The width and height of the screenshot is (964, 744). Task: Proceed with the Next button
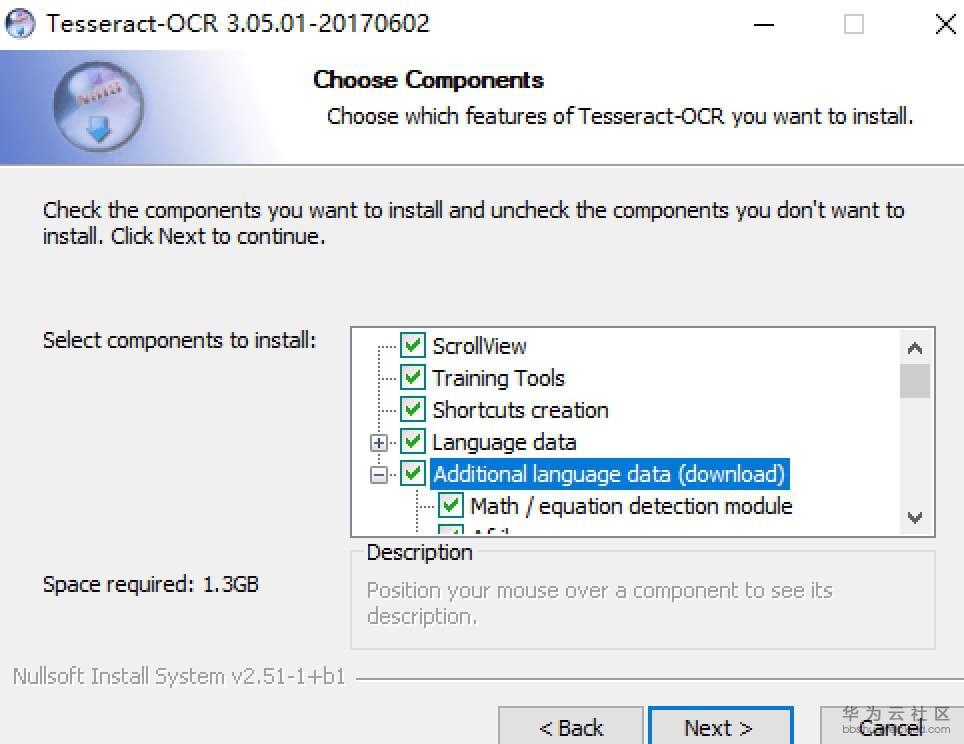(720, 727)
